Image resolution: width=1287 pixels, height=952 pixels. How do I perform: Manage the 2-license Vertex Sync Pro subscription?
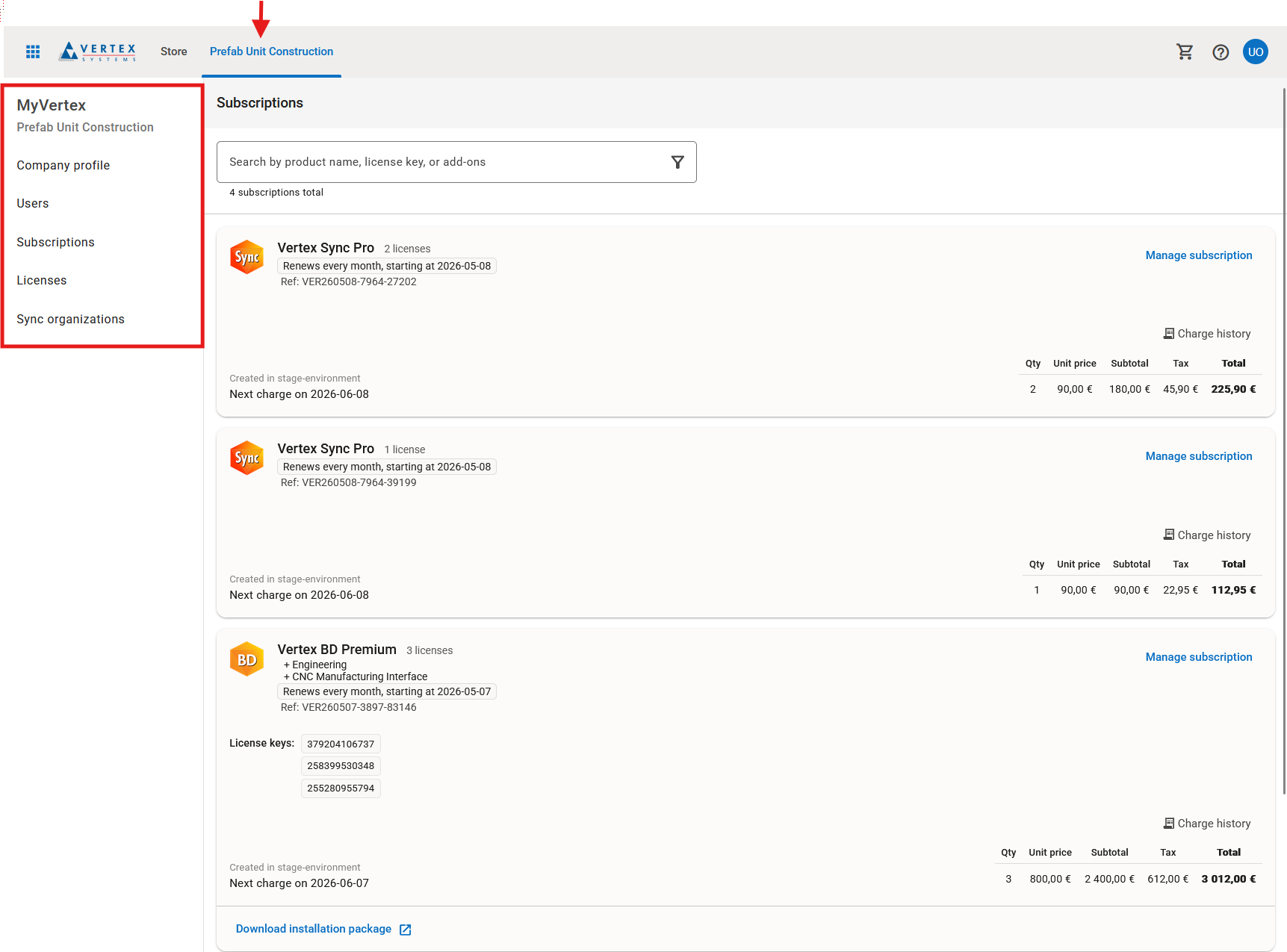click(x=1199, y=255)
